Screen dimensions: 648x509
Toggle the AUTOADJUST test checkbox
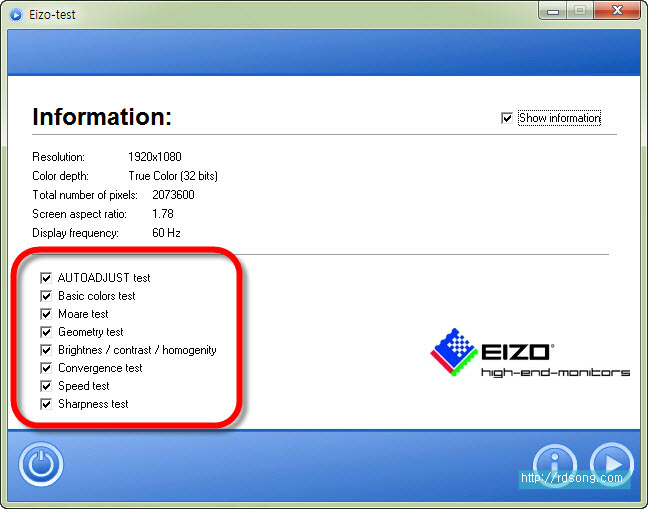[46, 278]
